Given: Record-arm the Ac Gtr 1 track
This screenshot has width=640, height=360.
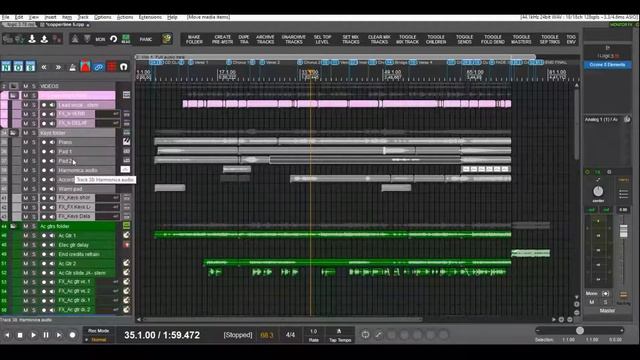Looking at the screenshot, I should click(x=44, y=236).
